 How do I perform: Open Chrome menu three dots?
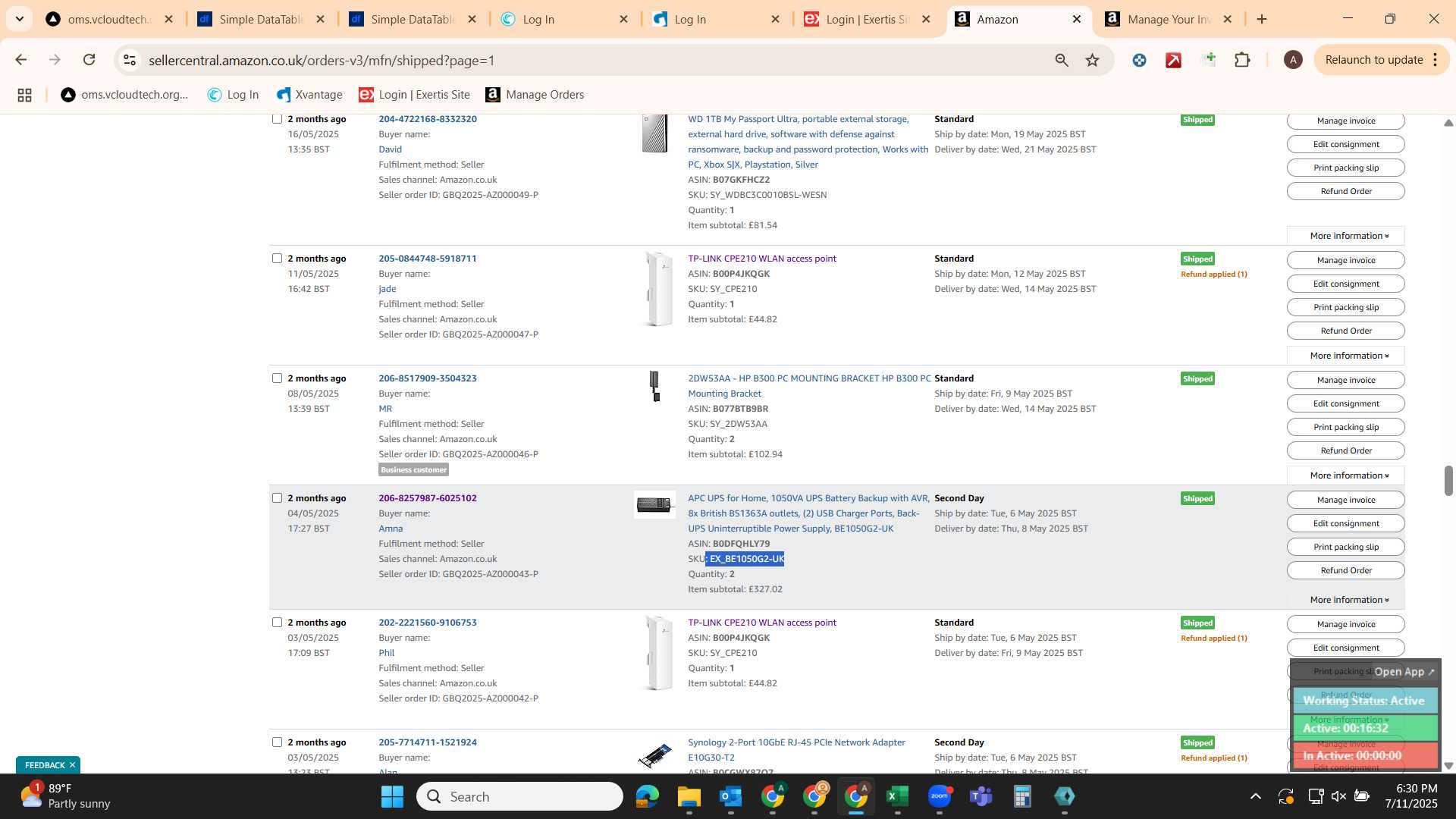pos(1436,60)
